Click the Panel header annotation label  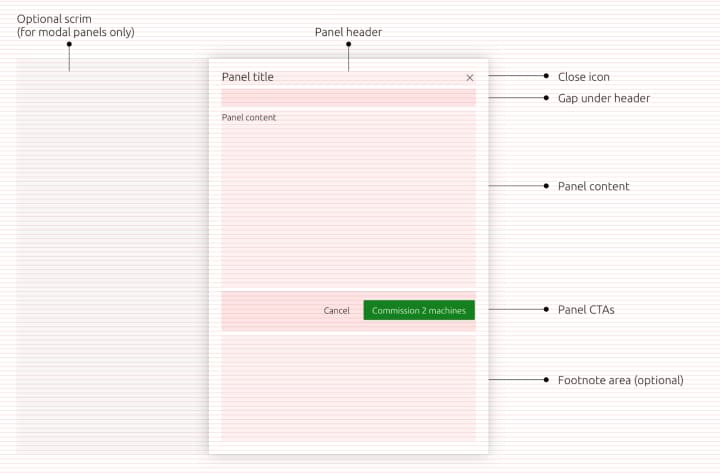point(349,32)
